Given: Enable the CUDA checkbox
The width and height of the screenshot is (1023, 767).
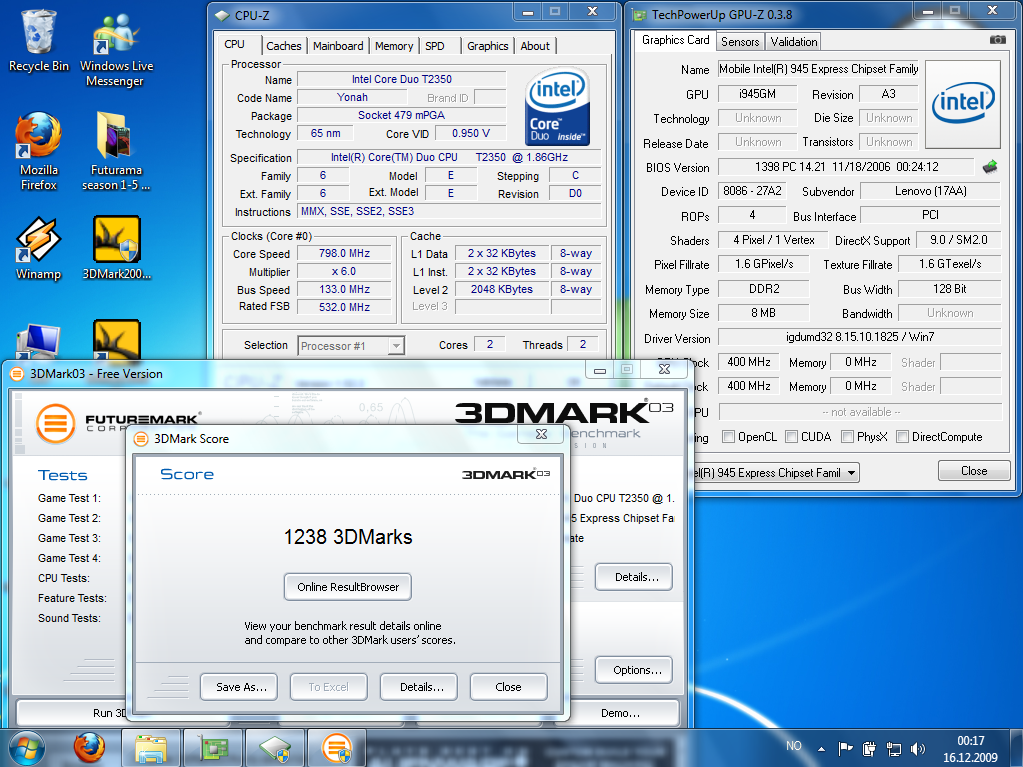Looking at the screenshot, I should (x=791, y=436).
